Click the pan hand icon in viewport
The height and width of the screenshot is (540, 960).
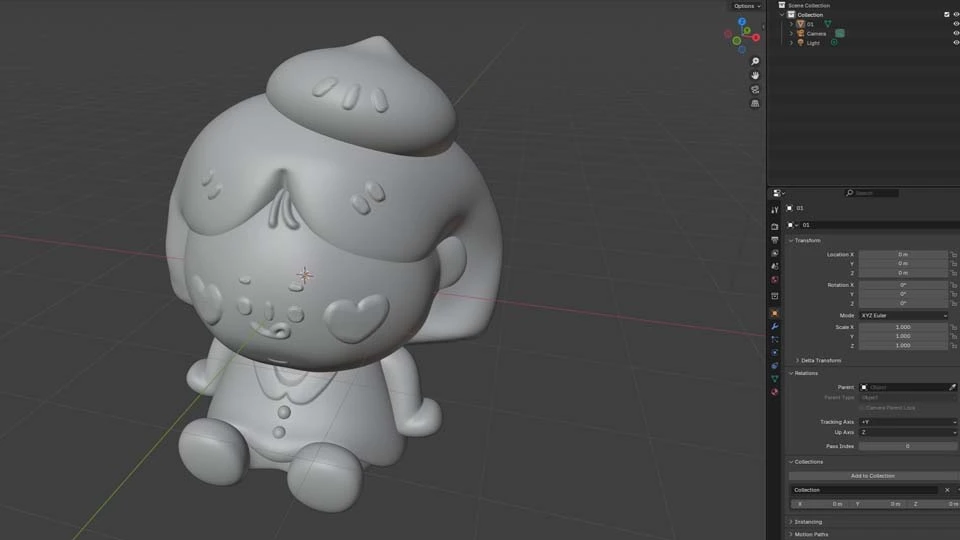pyautogui.click(x=755, y=76)
